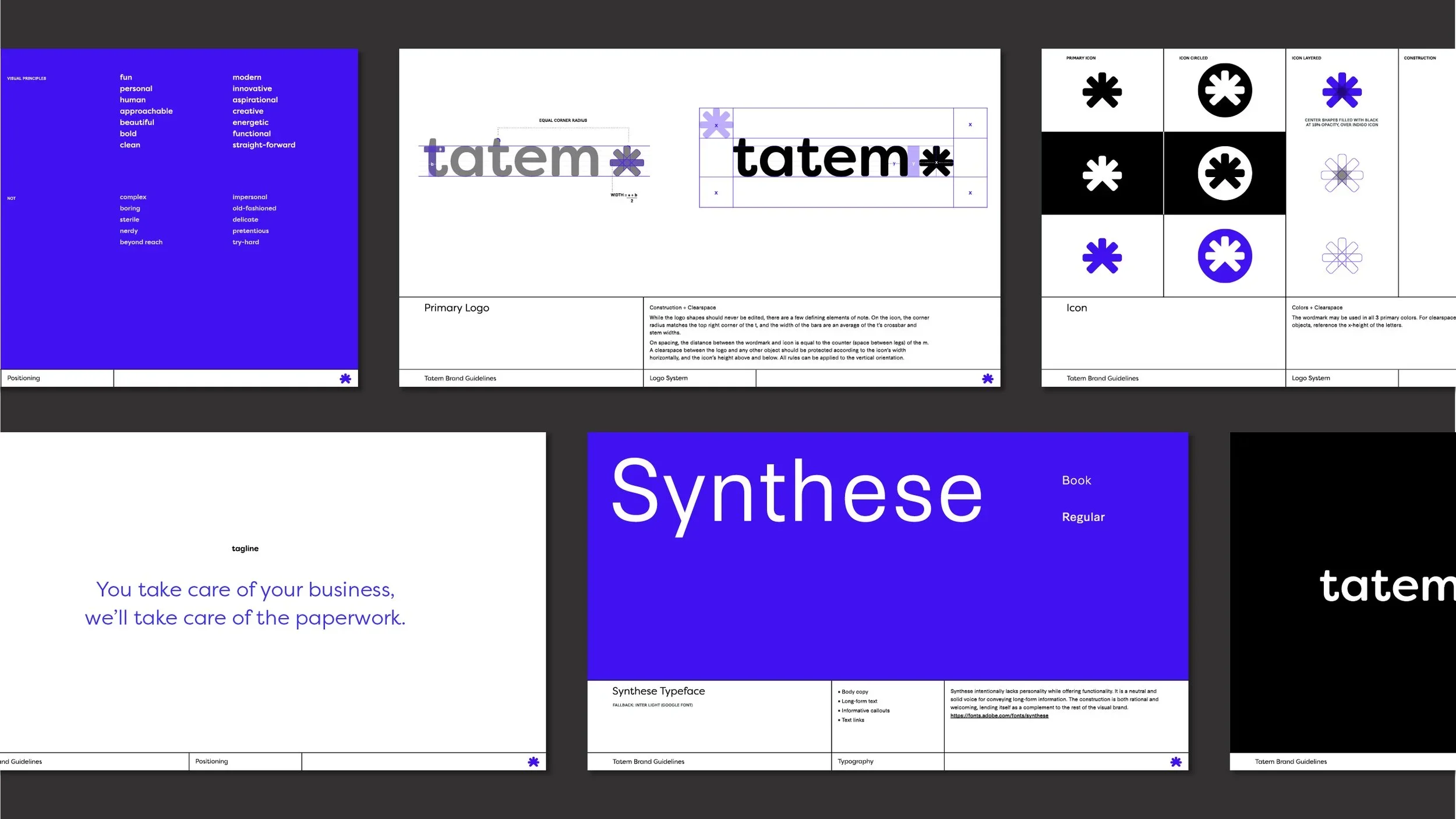Click the Book font weight label
The image size is (1456, 819).
coord(1076,481)
